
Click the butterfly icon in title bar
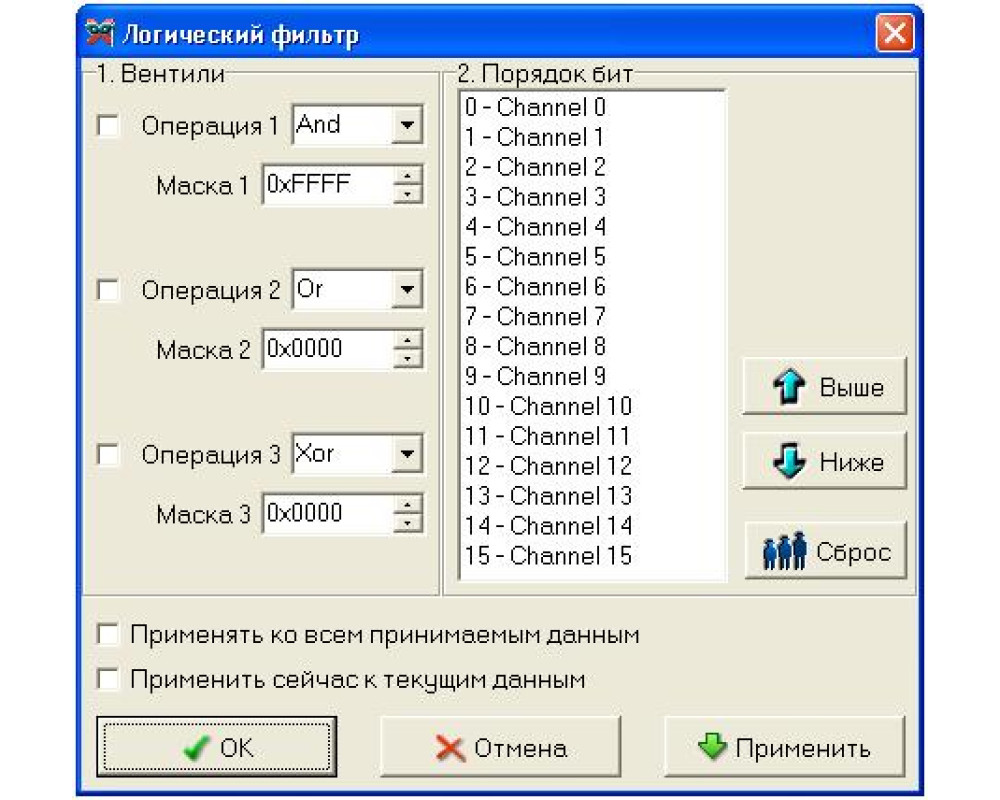click(x=100, y=36)
